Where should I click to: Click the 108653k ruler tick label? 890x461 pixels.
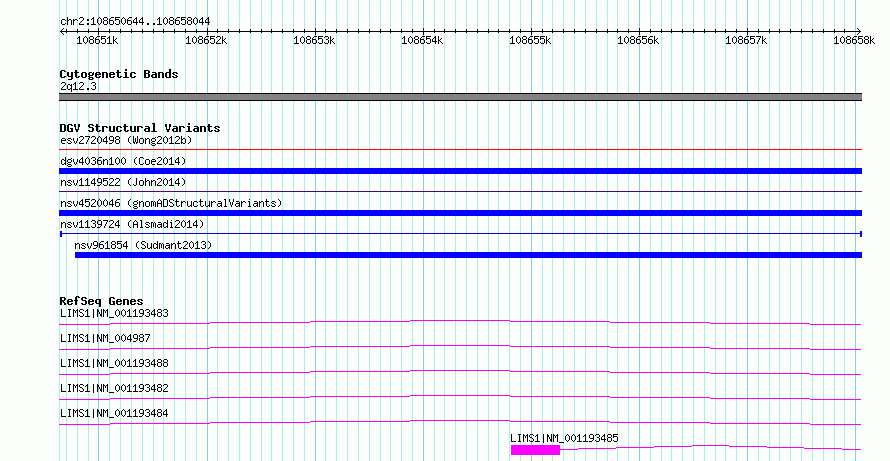click(314, 40)
